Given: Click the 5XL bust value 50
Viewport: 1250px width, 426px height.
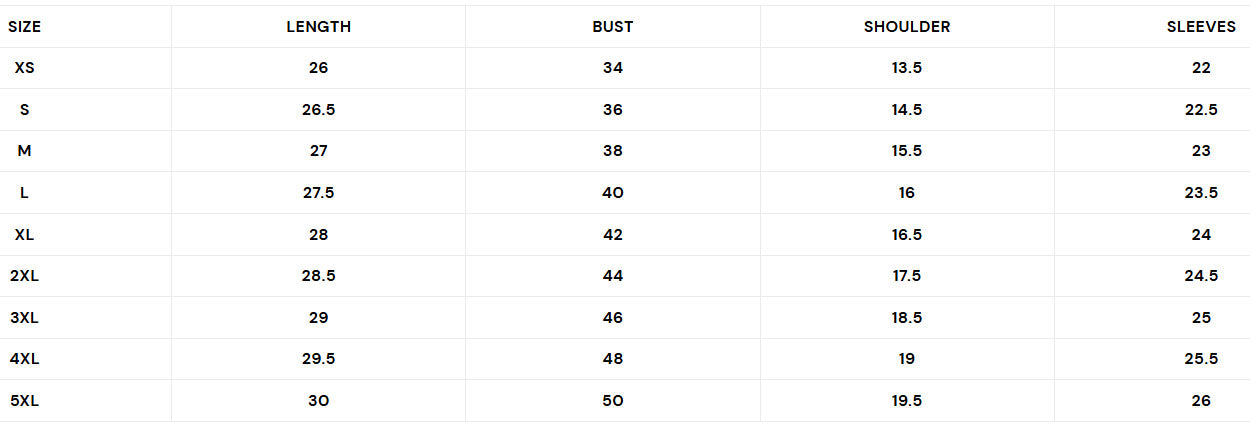Looking at the screenshot, I should [x=612, y=401].
